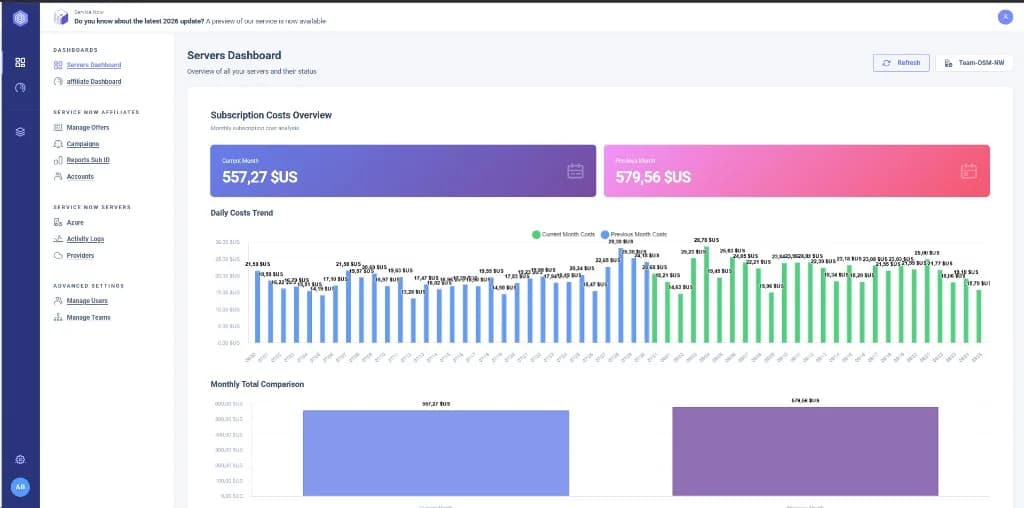Click the purple Previous Month total bar
Screen dimensions: 1024x508
point(805,451)
